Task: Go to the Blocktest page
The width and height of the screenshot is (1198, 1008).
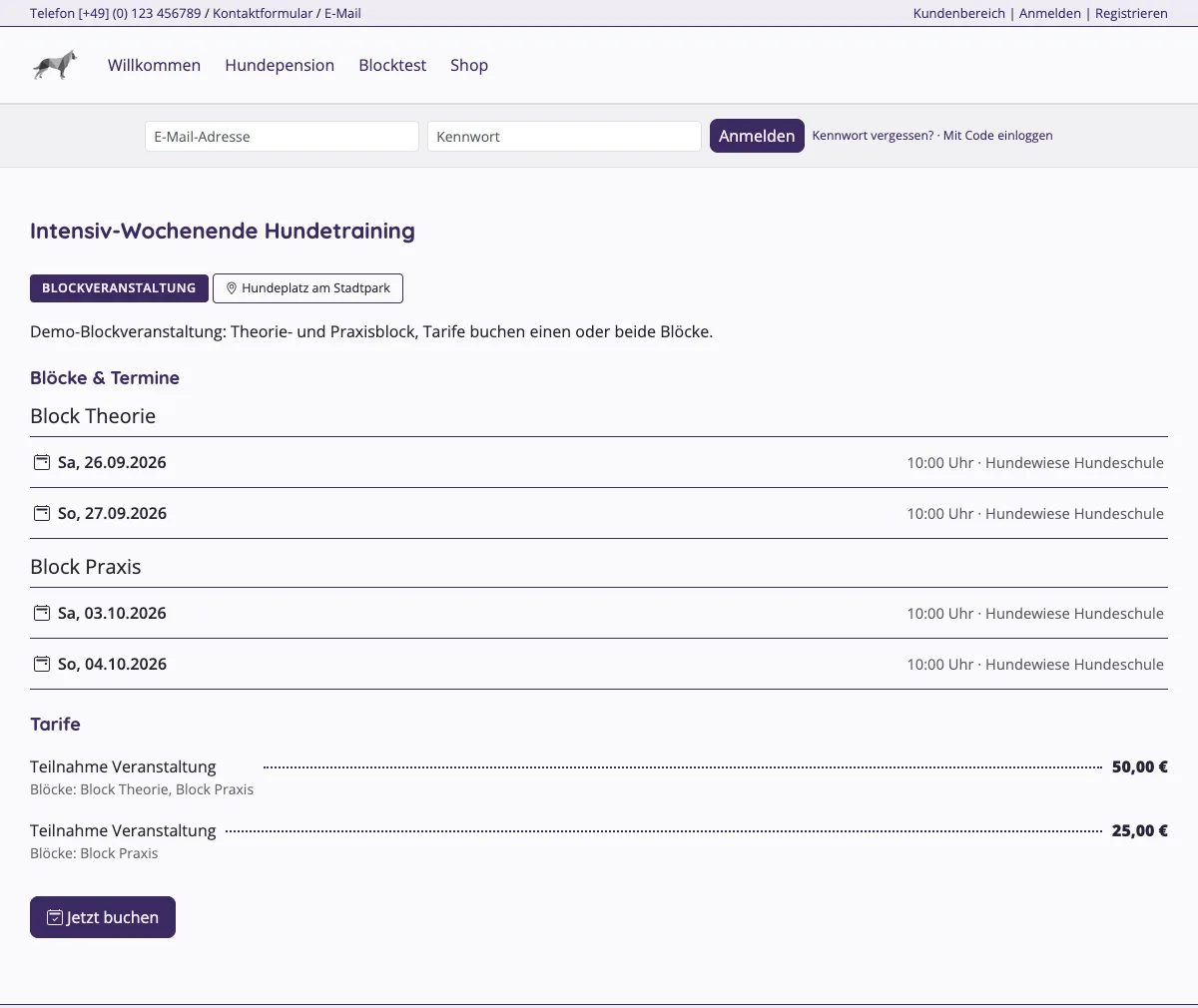Action: [392, 65]
